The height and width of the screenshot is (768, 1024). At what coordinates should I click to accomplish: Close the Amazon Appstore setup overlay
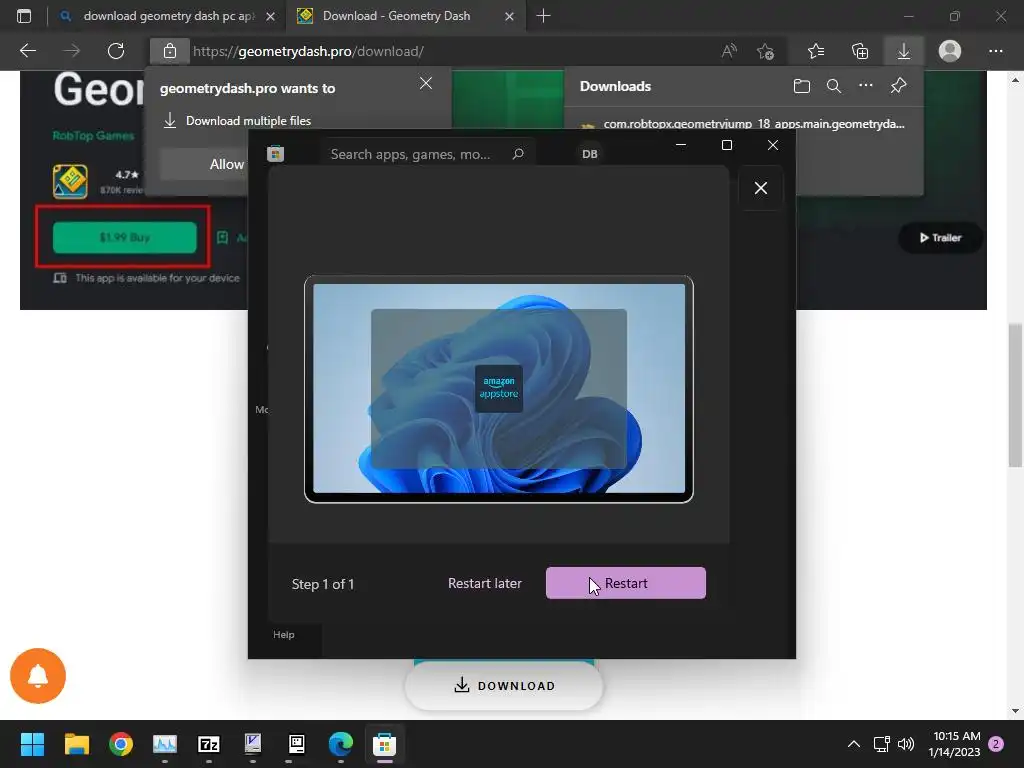pyautogui.click(x=761, y=188)
